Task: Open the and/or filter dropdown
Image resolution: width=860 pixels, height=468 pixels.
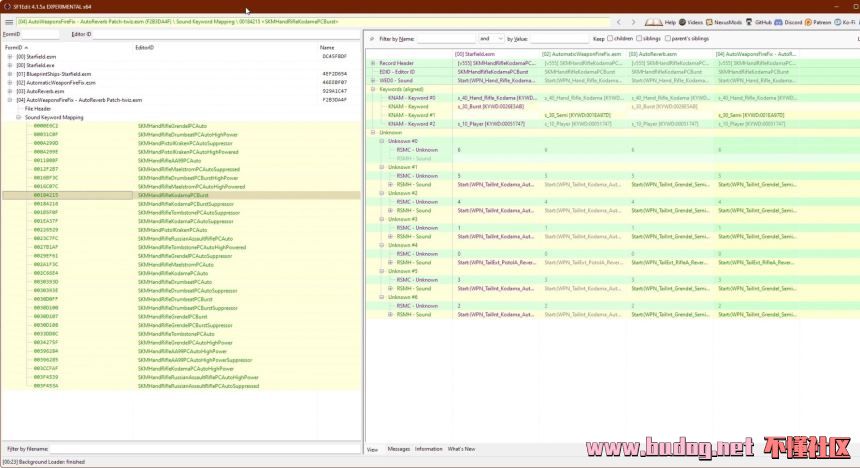Action: 492,38
